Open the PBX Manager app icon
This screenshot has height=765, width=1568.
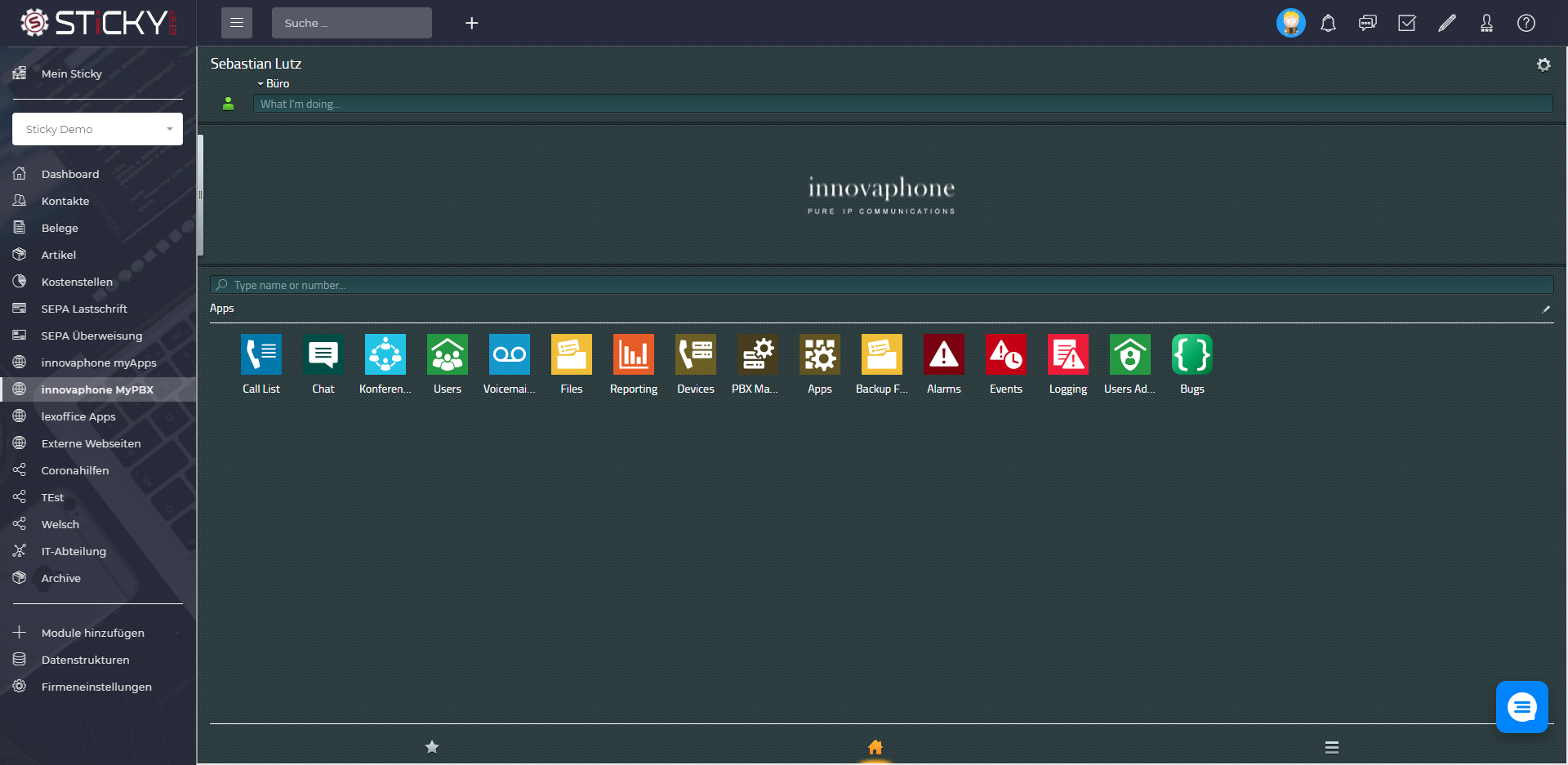758,354
